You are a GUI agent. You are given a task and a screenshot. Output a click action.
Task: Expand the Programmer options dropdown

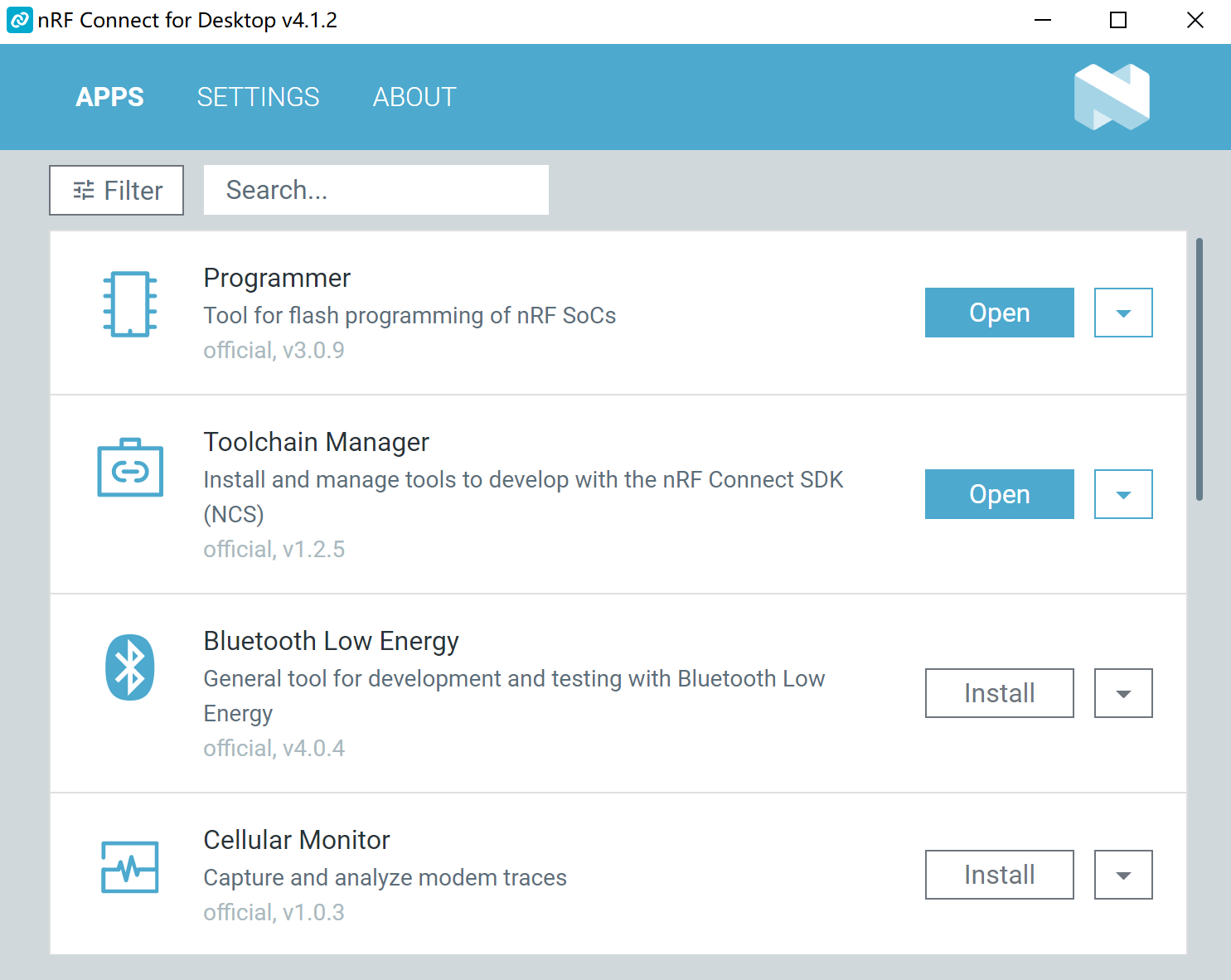(x=1123, y=313)
